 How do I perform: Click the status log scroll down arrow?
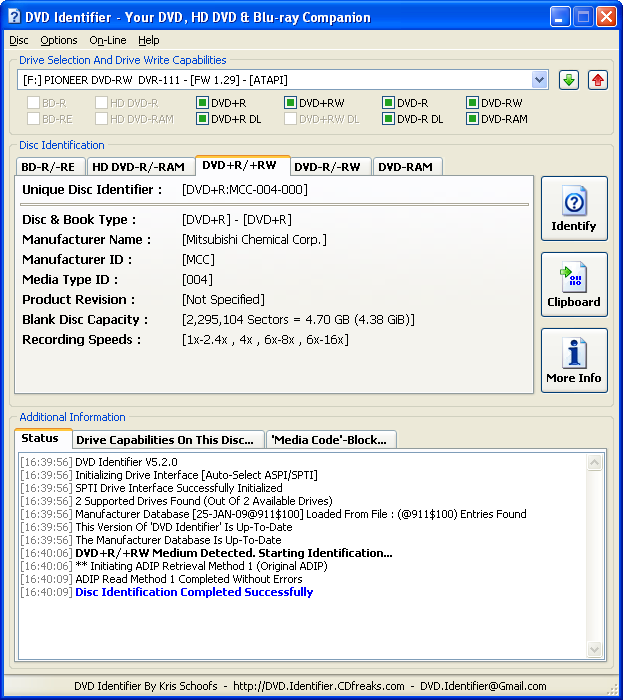tap(594, 649)
